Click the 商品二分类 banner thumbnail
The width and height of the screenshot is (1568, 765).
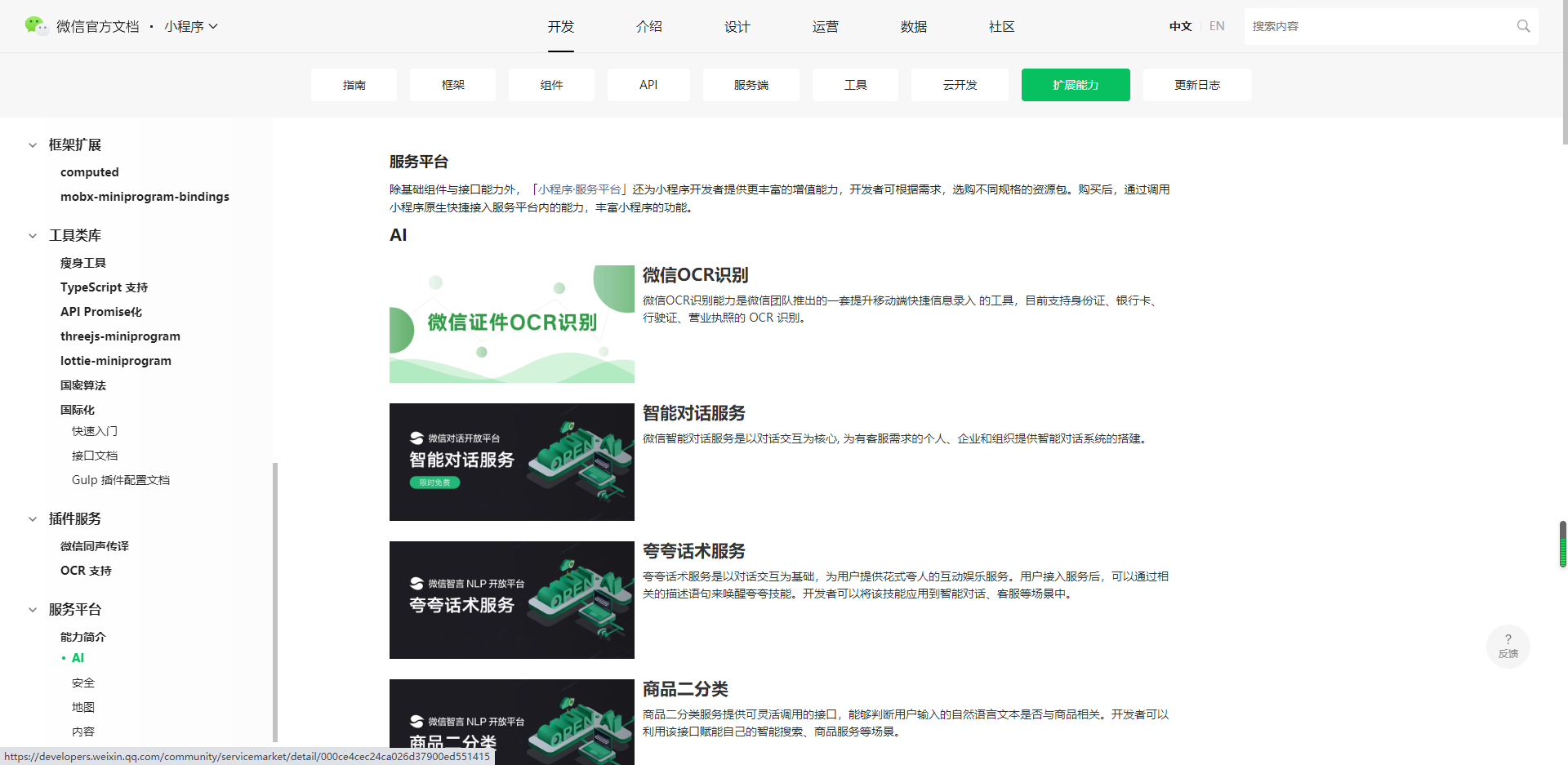[x=512, y=722]
